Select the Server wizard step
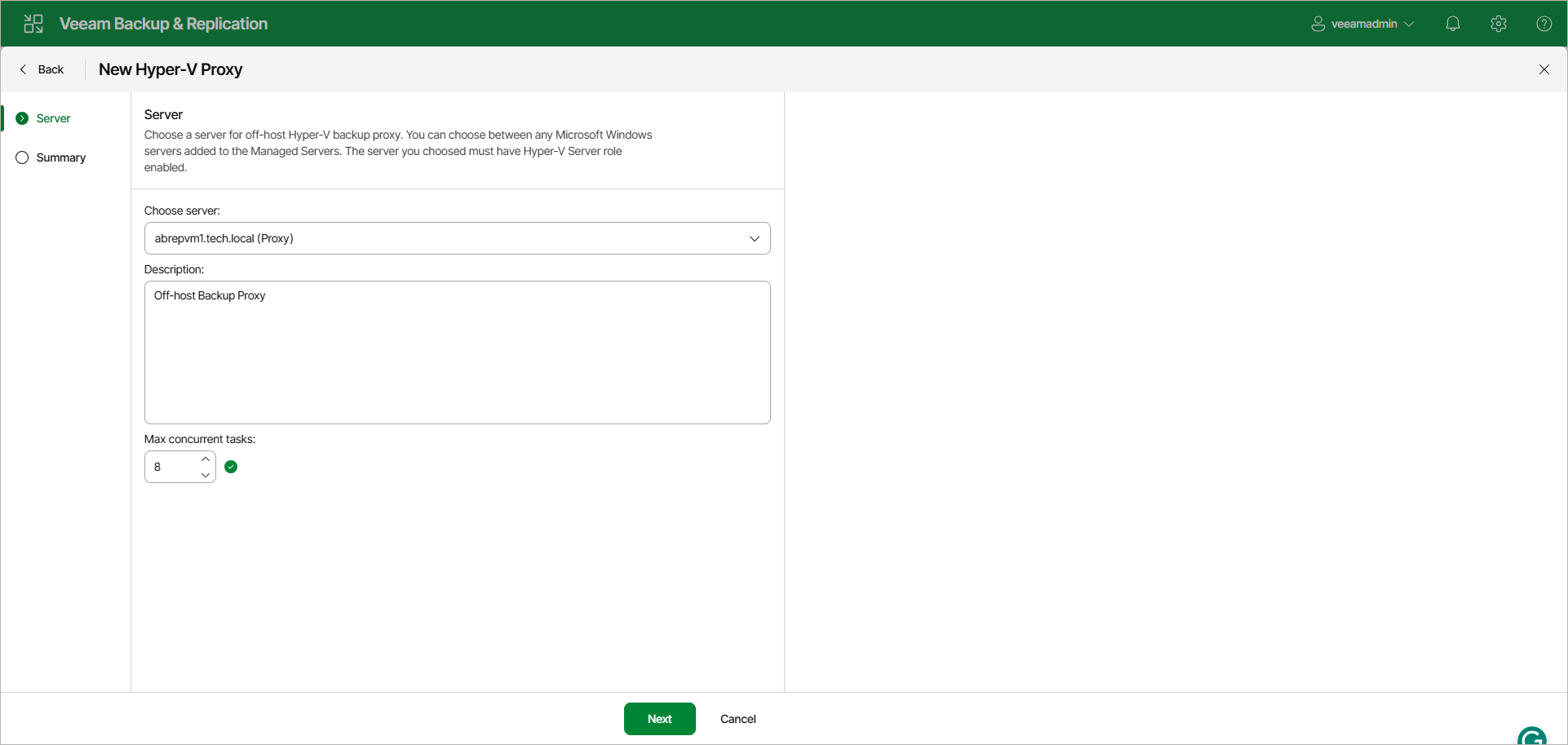Image resolution: width=1568 pixels, height=745 pixels. click(53, 118)
